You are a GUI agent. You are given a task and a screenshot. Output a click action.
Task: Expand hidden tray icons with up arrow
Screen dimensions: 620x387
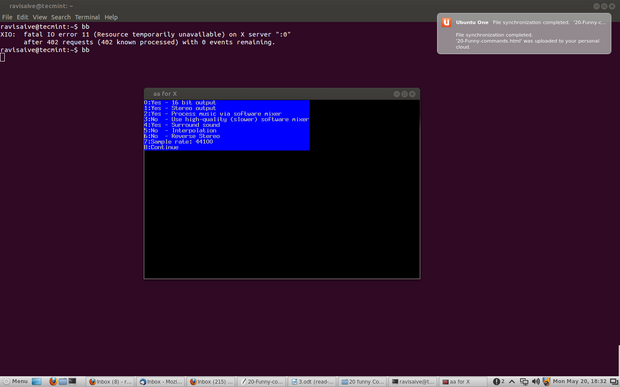[x=512, y=381]
